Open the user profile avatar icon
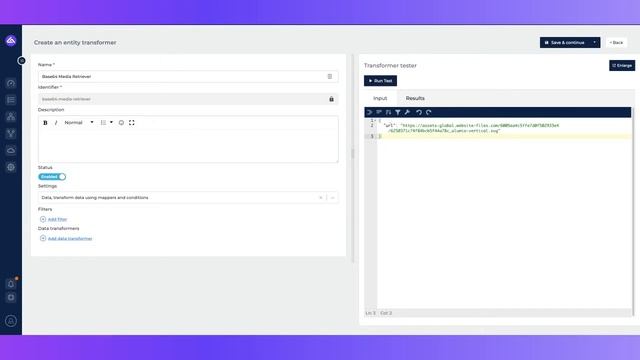The height and width of the screenshot is (360, 640). [11, 321]
